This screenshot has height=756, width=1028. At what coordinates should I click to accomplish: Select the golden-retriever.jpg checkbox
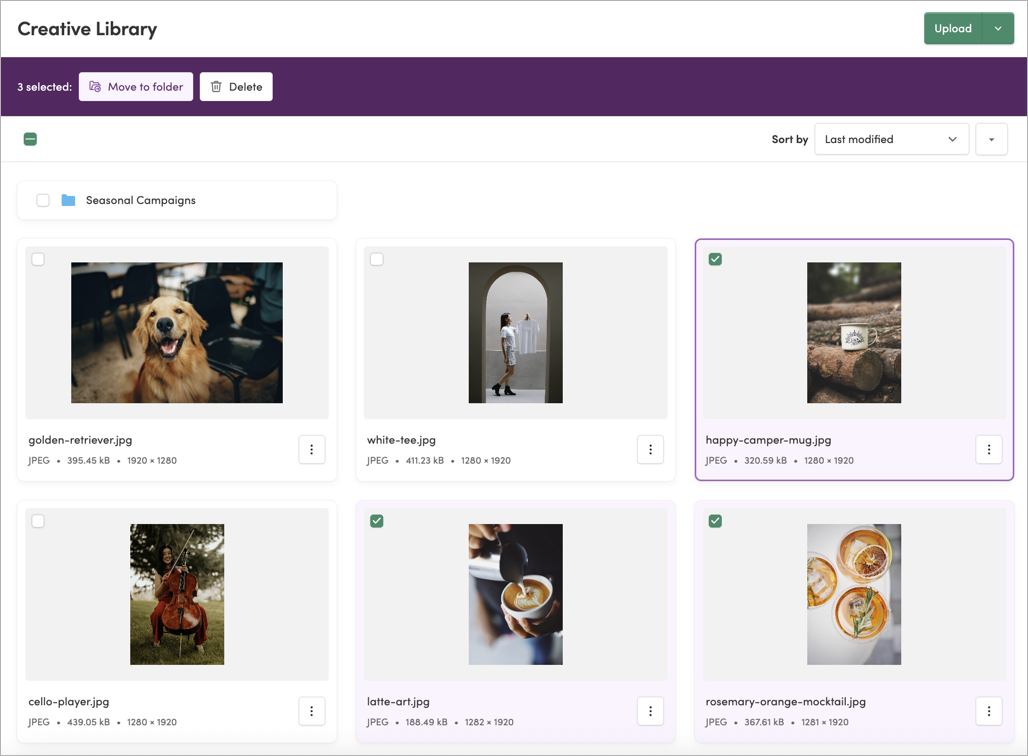click(38, 259)
